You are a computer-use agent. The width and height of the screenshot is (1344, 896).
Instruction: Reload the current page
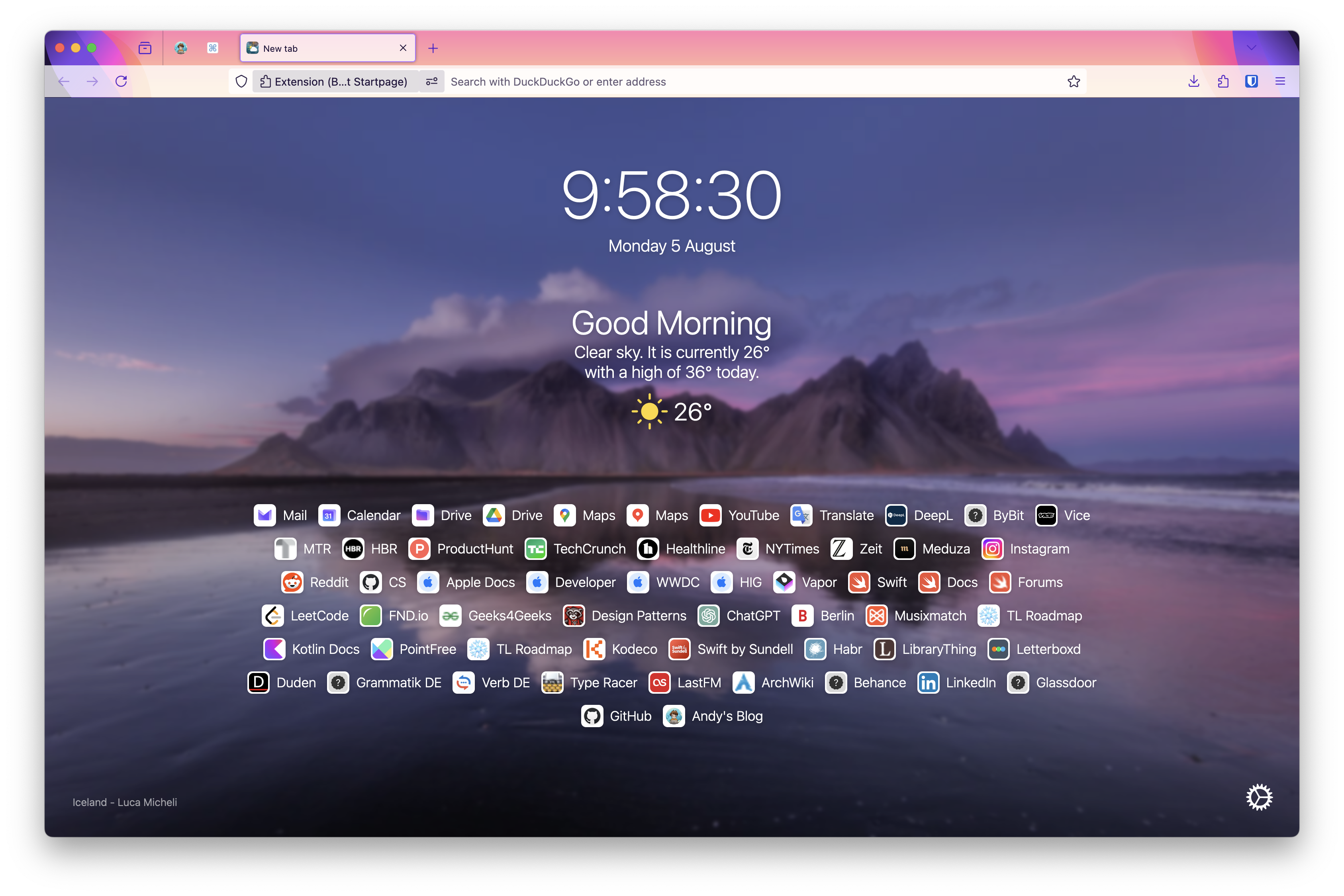(121, 81)
